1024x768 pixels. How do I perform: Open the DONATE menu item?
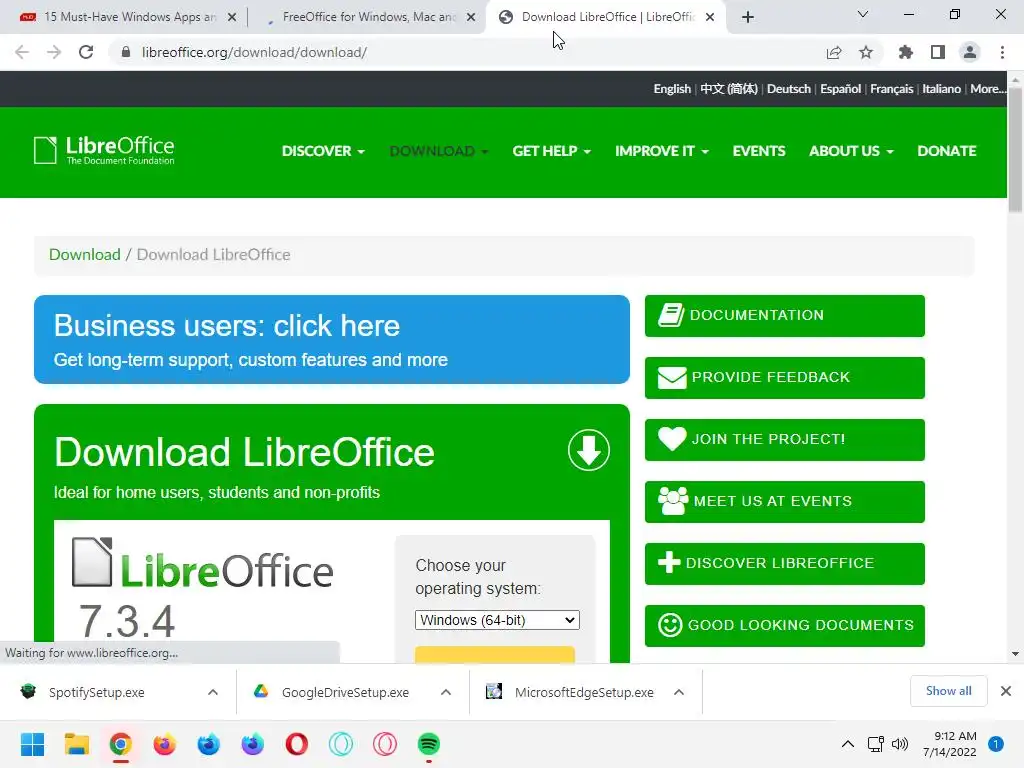[947, 151]
